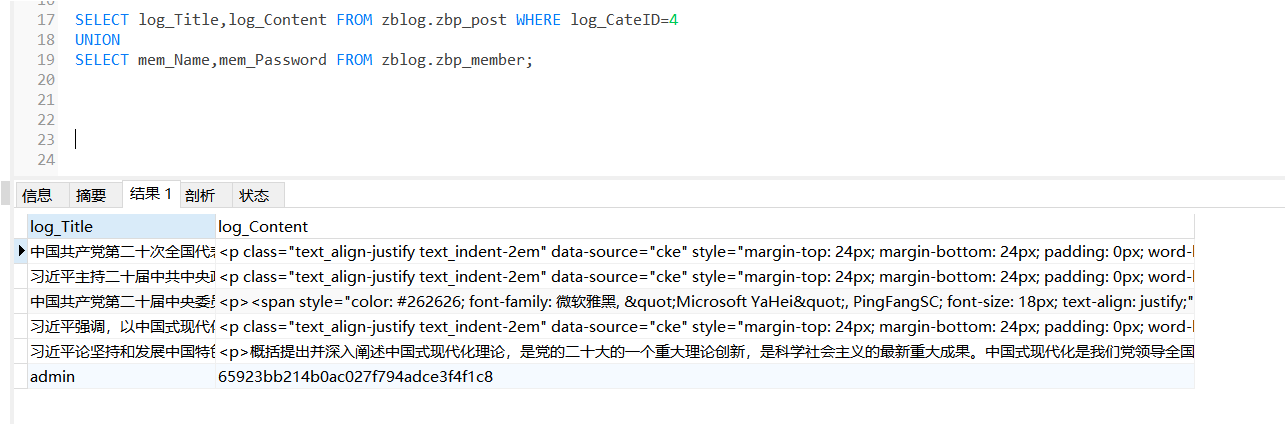The height and width of the screenshot is (425, 1286).
Task: Open the 摘要 tab
Action: click(x=91, y=196)
